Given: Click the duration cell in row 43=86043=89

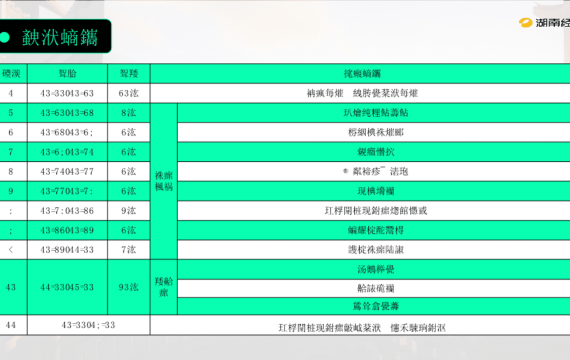Looking at the screenshot, I should coord(129,230).
